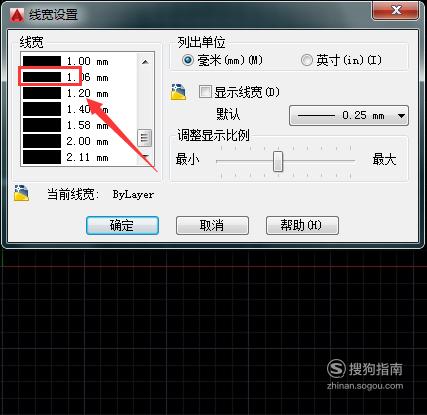Choose the 毫米(mm) unit radio button
Viewport: 427px width, 415px height.
click(188, 60)
